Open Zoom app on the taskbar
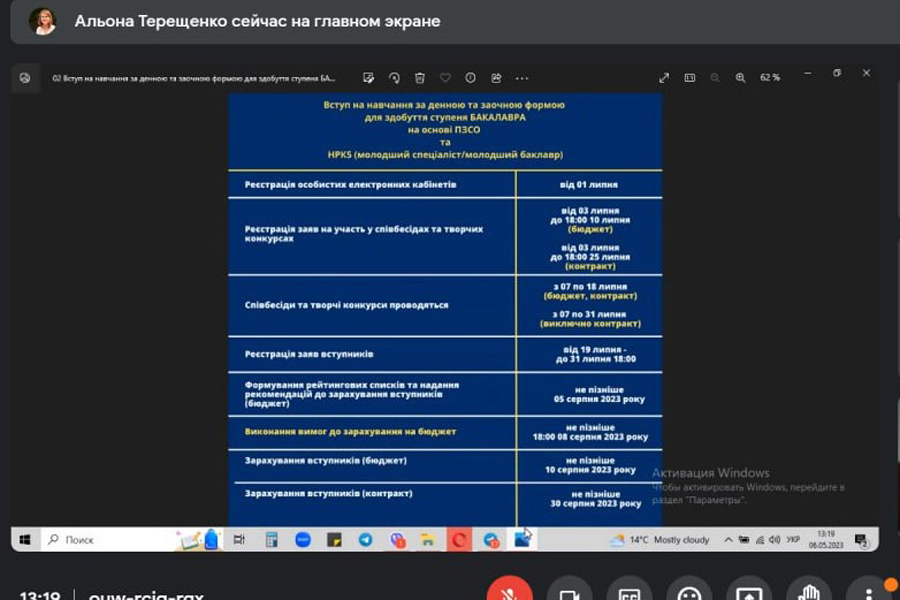900x600 pixels. [303, 540]
